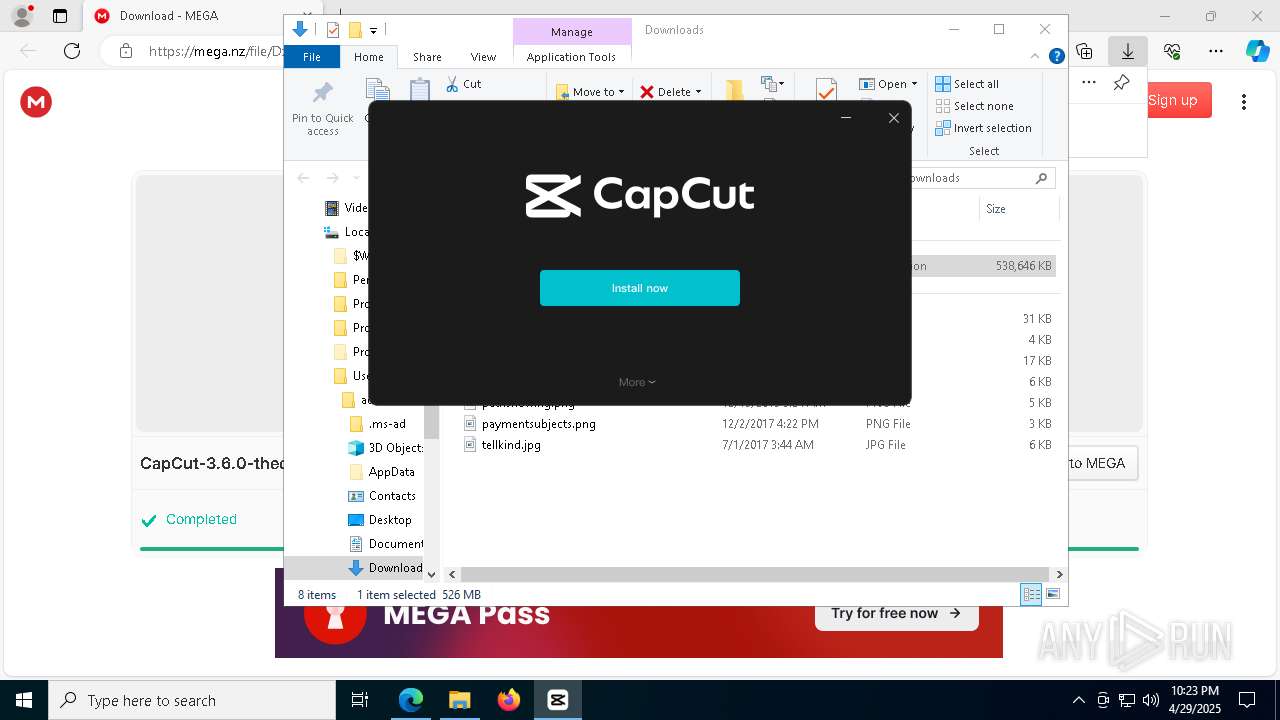Switch to Large icons view layout icon

(1052, 594)
